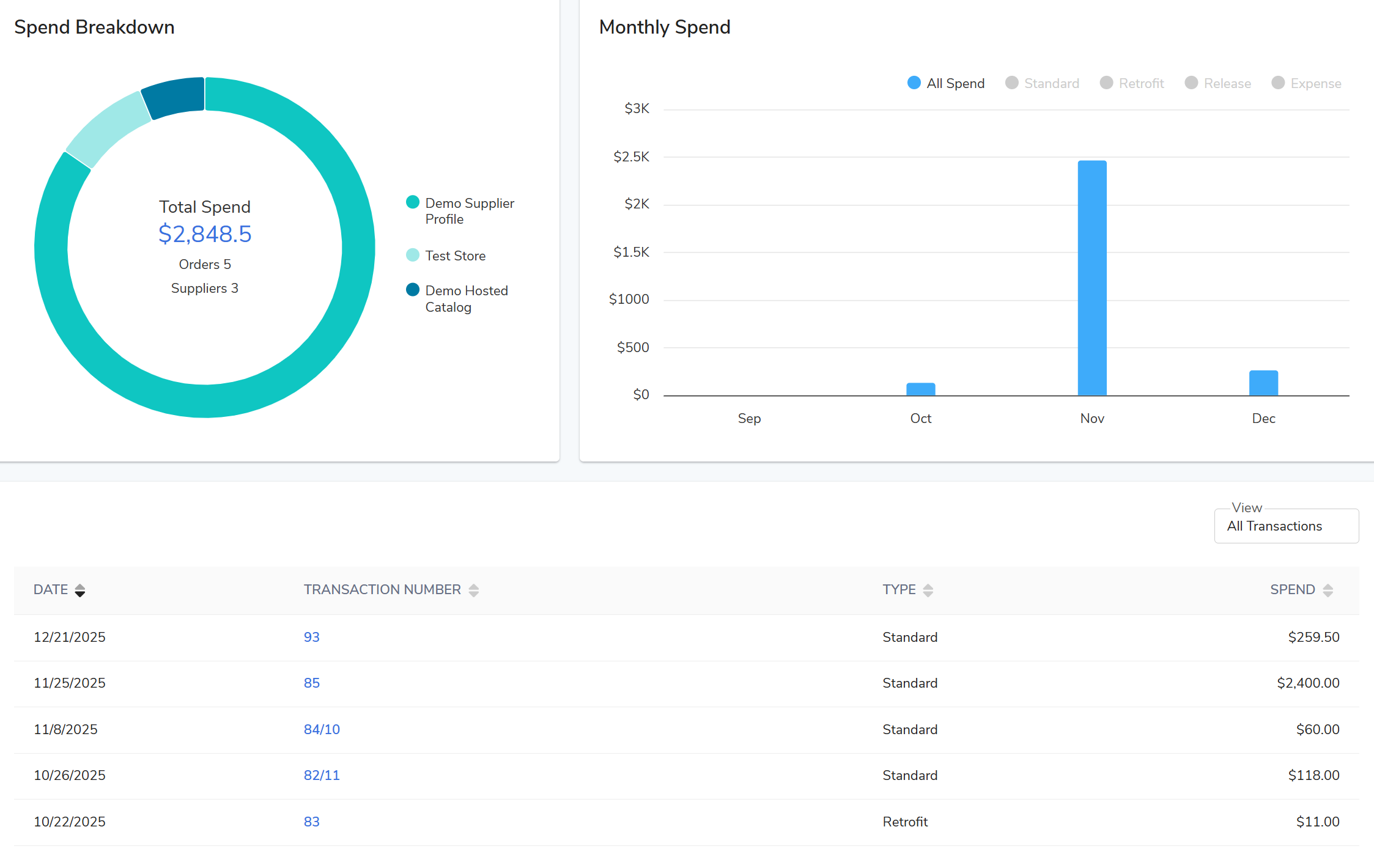This screenshot has height=868, width=1374.
Task: Open transaction number 93 link
Action: (x=311, y=637)
